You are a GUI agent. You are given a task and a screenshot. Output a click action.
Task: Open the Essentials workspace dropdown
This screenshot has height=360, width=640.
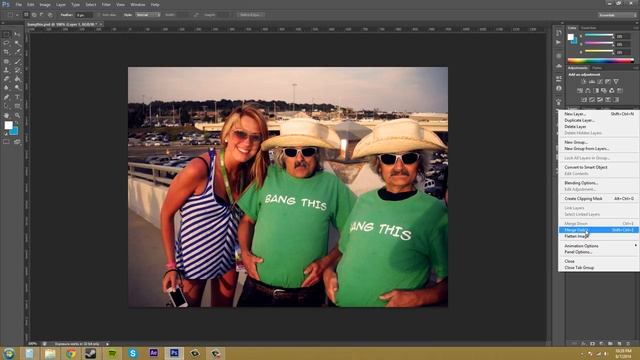[x=617, y=15]
